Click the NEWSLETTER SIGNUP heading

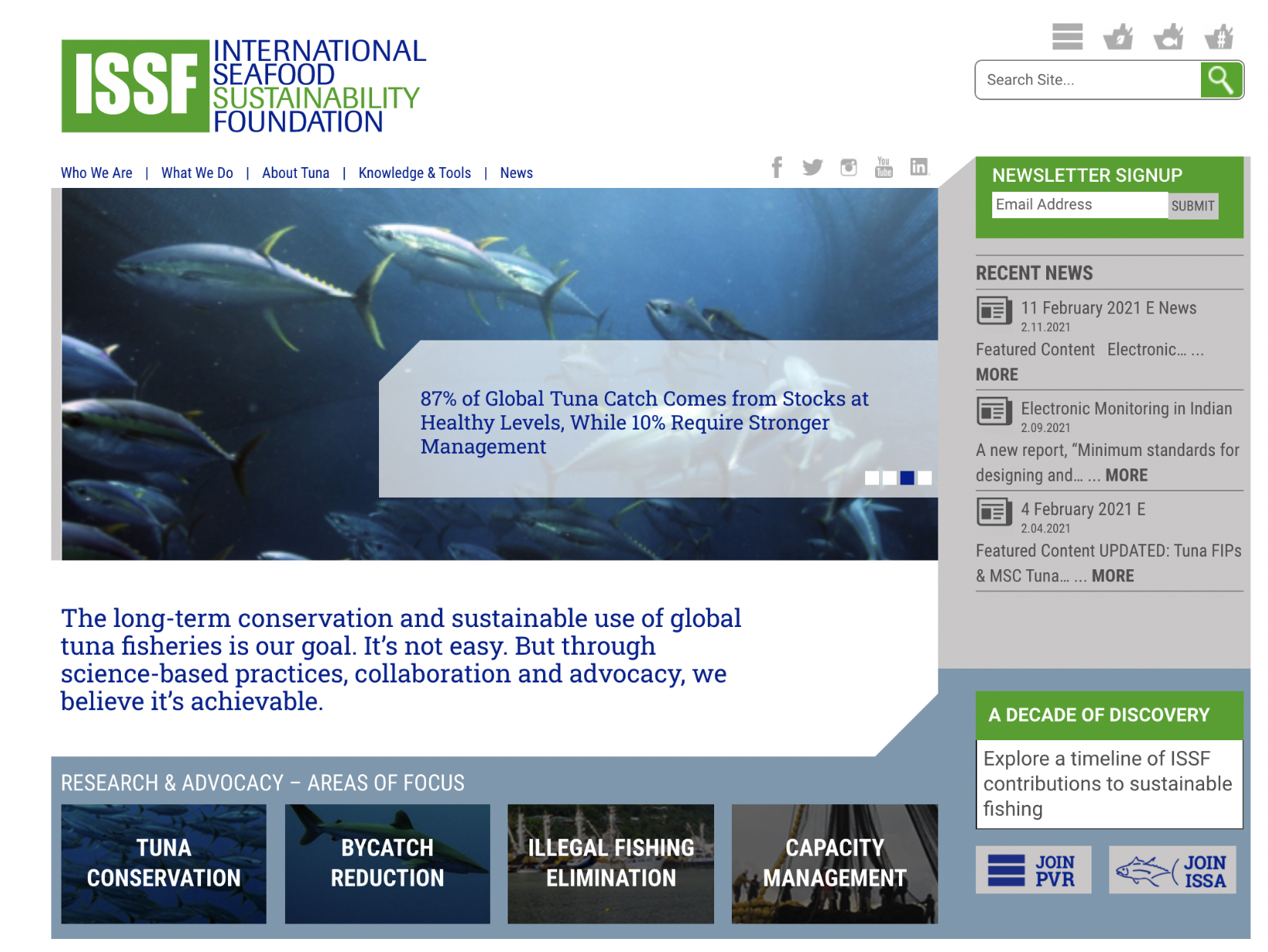pos(1087,176)
